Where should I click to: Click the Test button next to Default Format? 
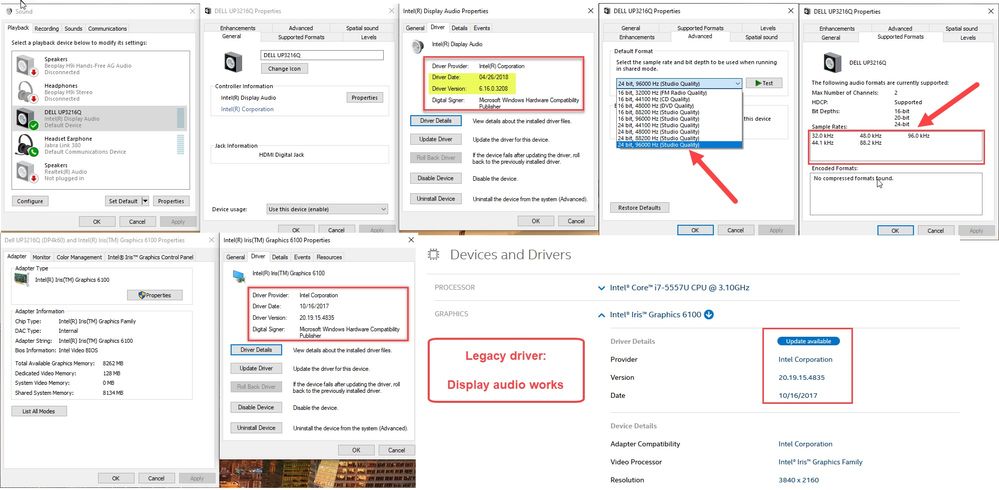click(x=764, y=83)
